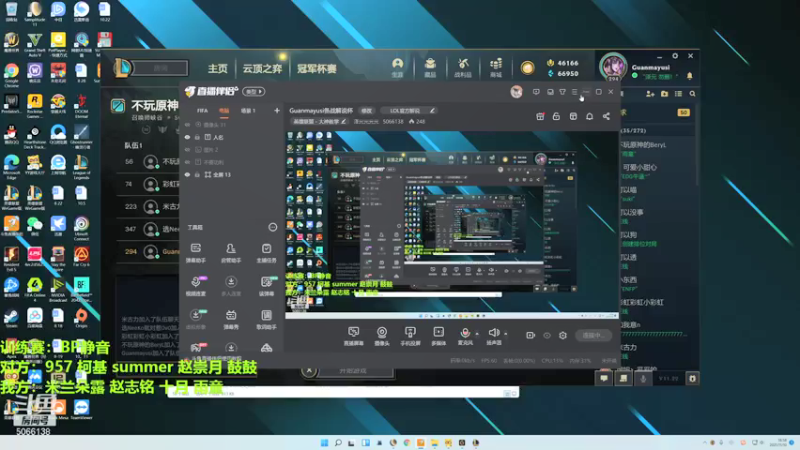Viewport: 800px width, 450px height.
Task: Expand the speaker options arrow
Action: (506, 334)
